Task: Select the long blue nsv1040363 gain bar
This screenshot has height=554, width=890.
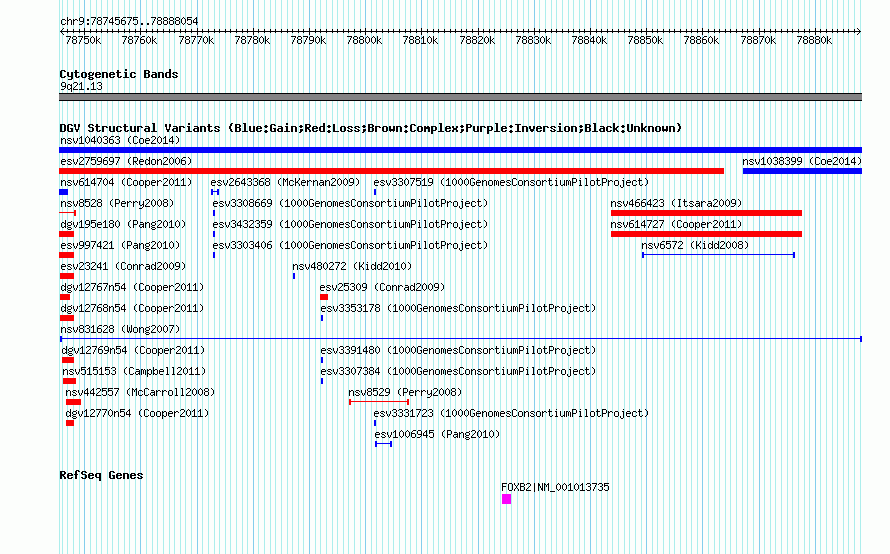Action: tap(460, 150)
